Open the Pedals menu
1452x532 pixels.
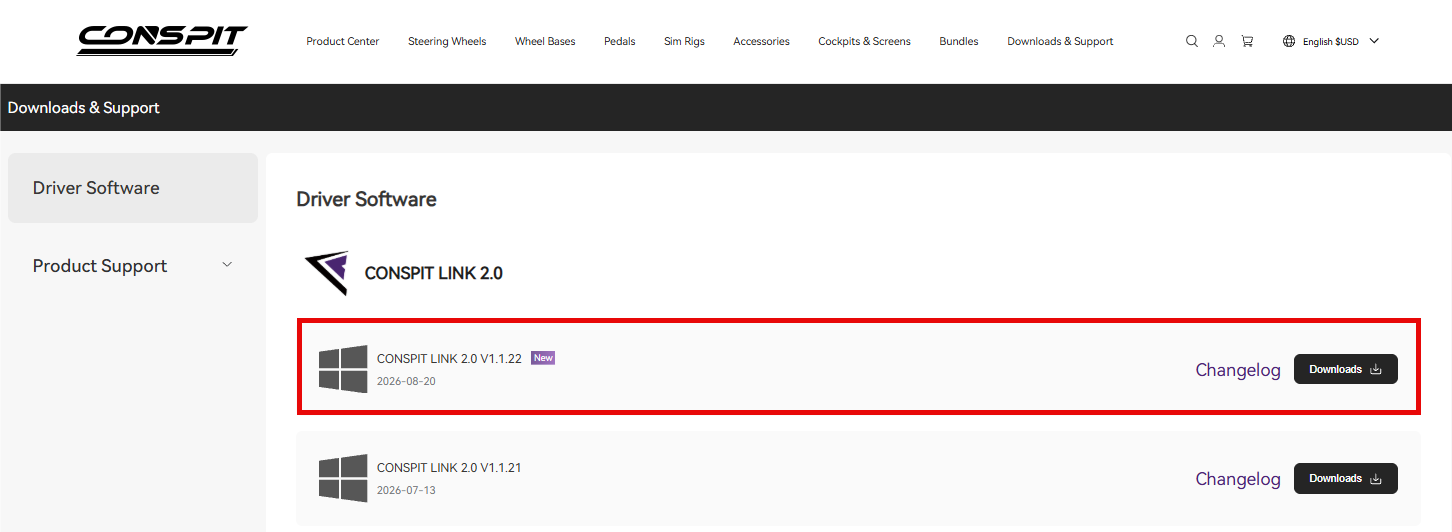point(620,41)
